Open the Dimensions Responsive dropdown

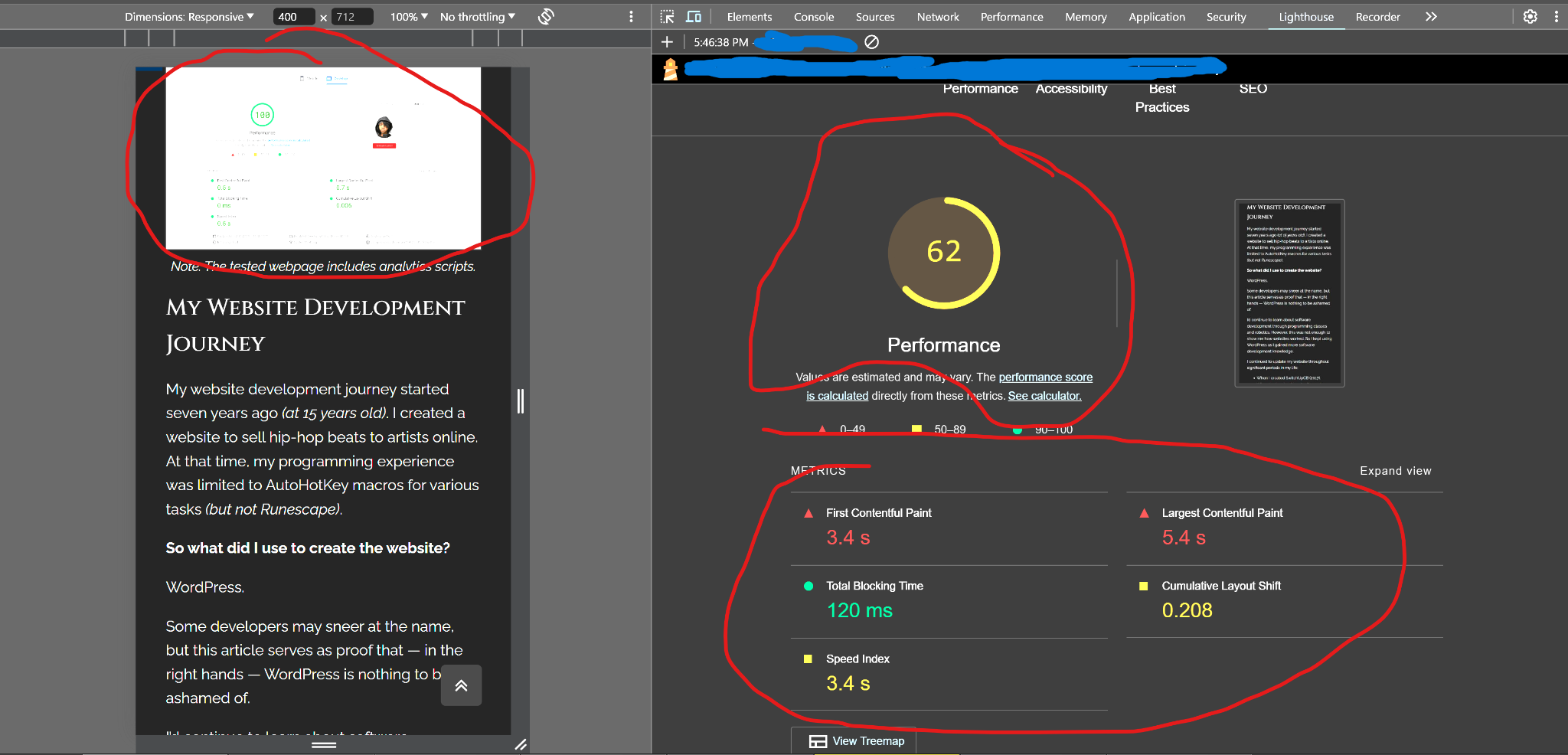(189, 17)
